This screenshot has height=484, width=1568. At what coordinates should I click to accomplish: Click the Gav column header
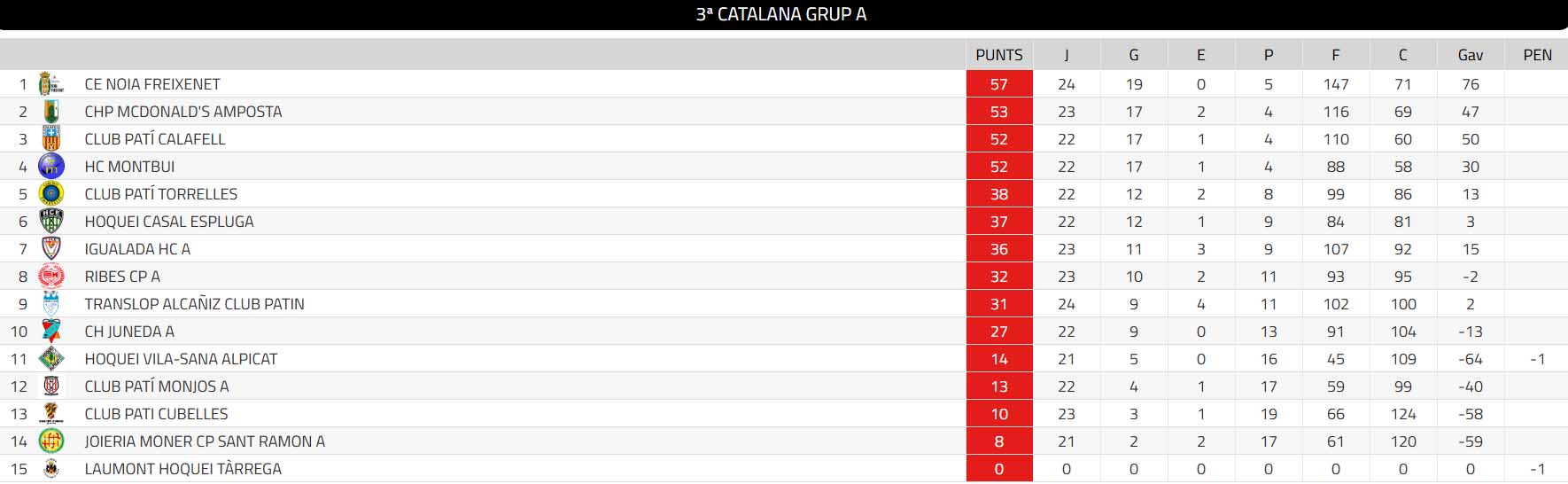1470,55
